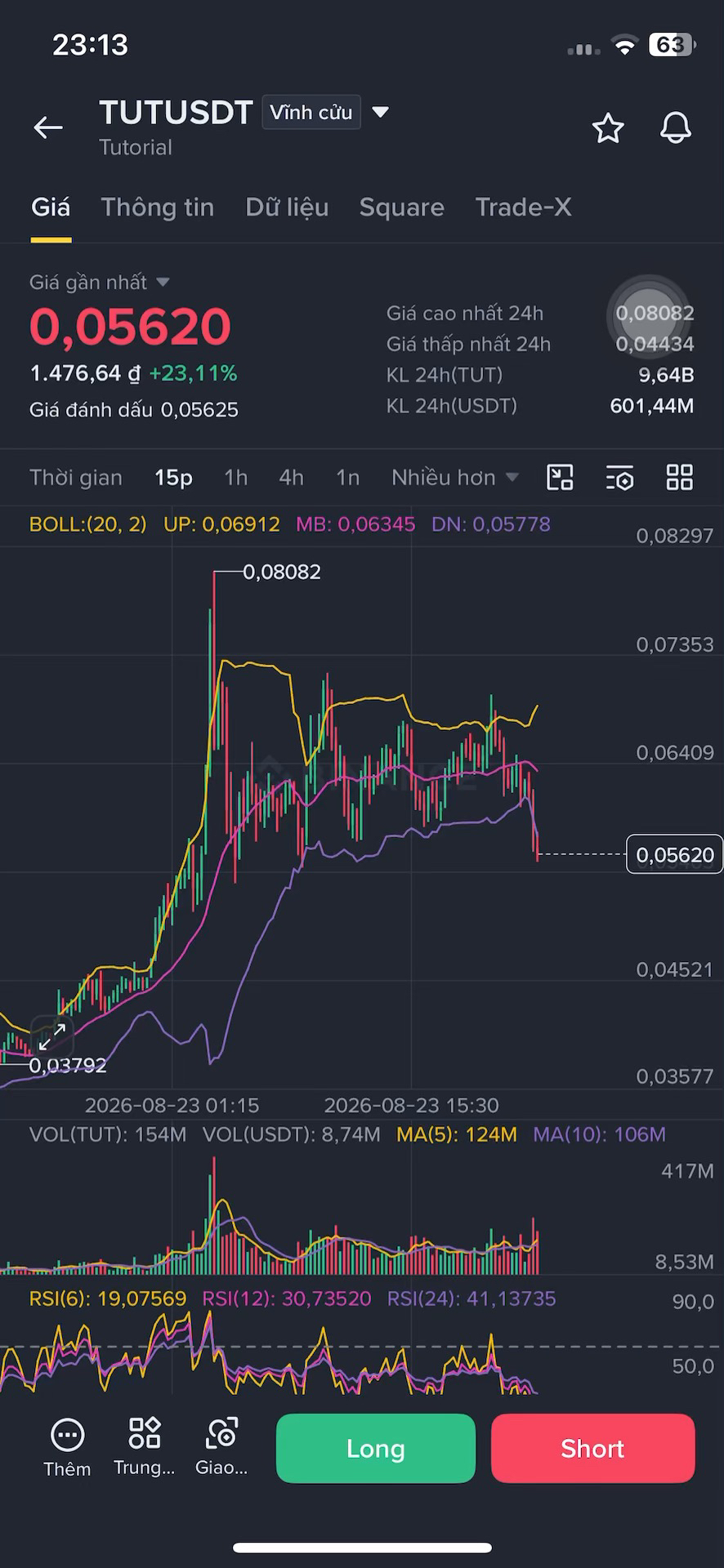Open the grid layout icon

coord(680,477)
